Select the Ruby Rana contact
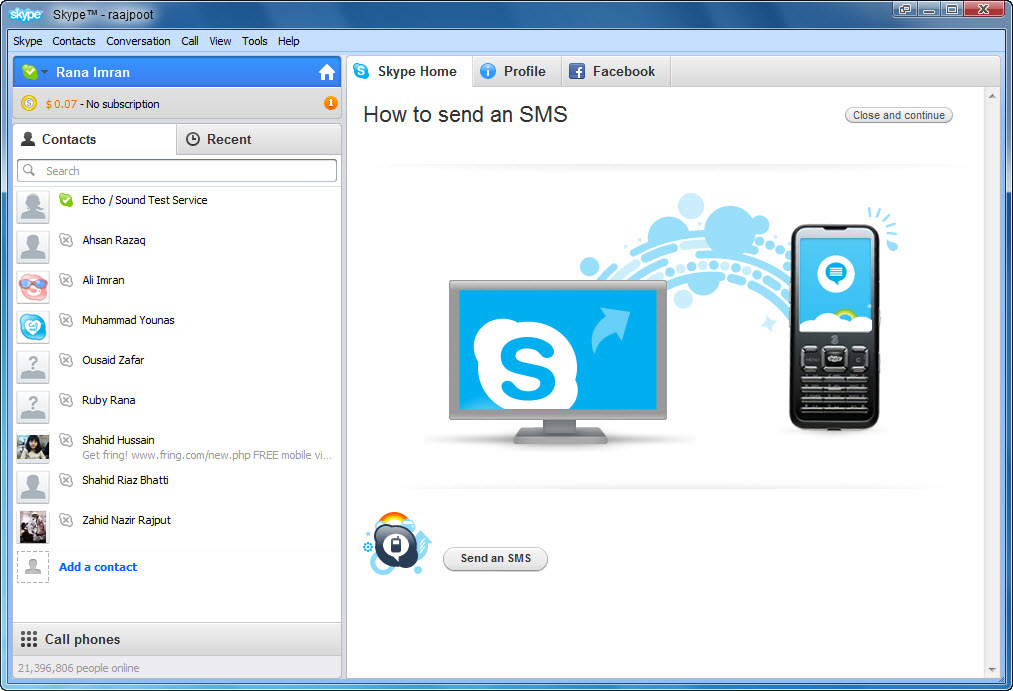 click(177, 407)
